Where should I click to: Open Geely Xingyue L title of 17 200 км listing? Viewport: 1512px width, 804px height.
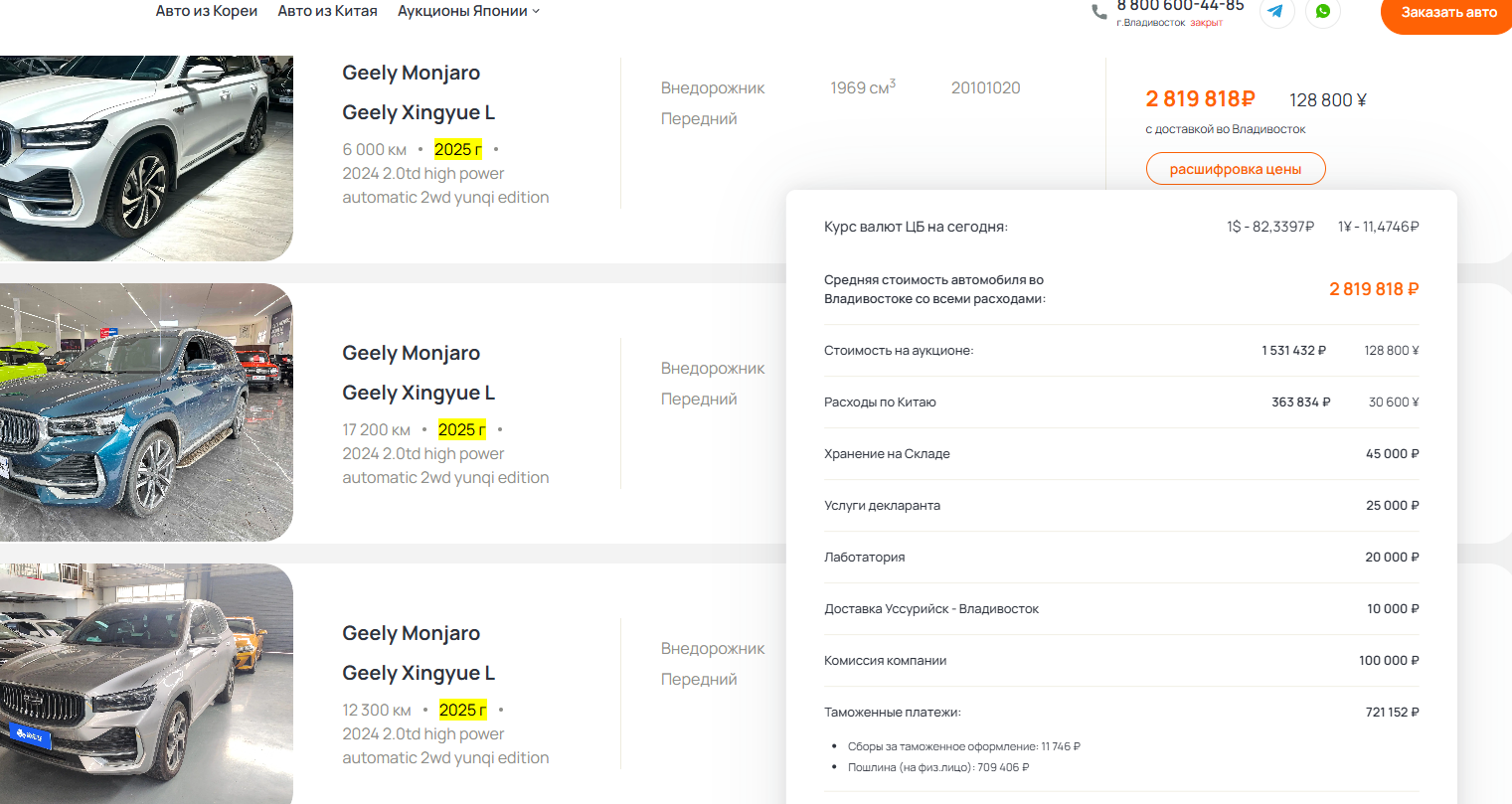point(418,393)
